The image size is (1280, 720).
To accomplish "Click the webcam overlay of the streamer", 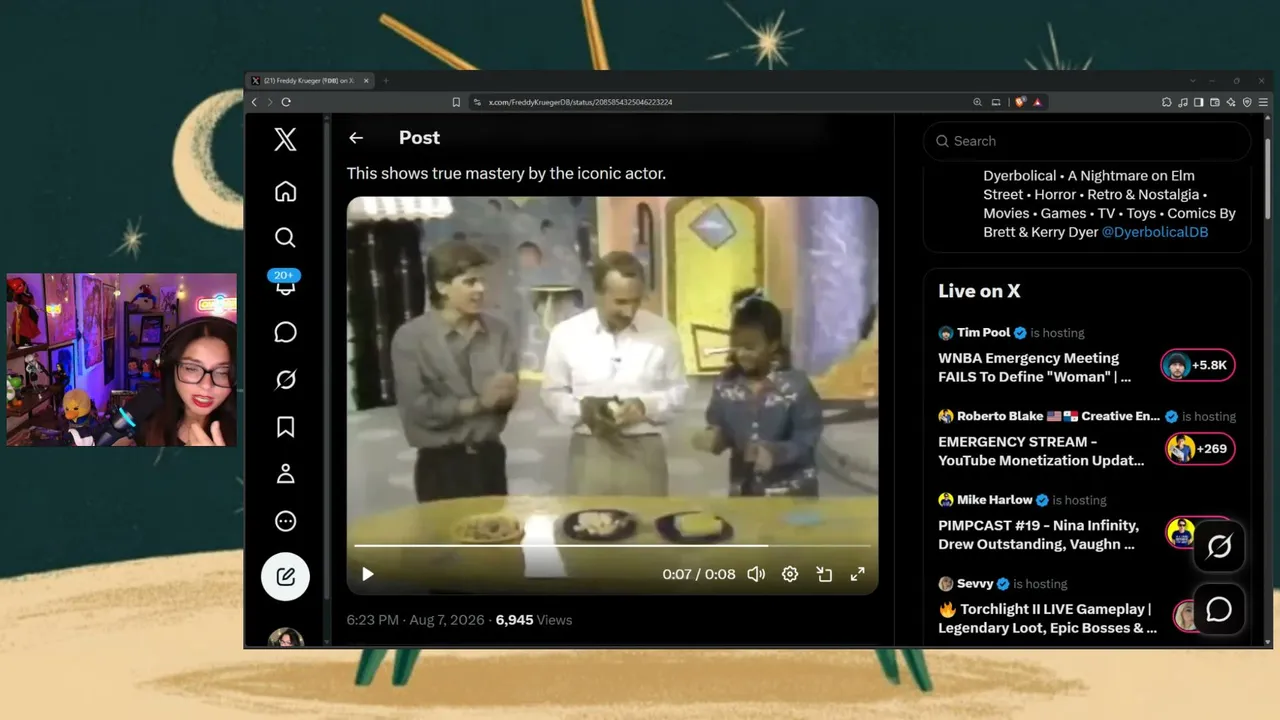I will pos(121,360).
